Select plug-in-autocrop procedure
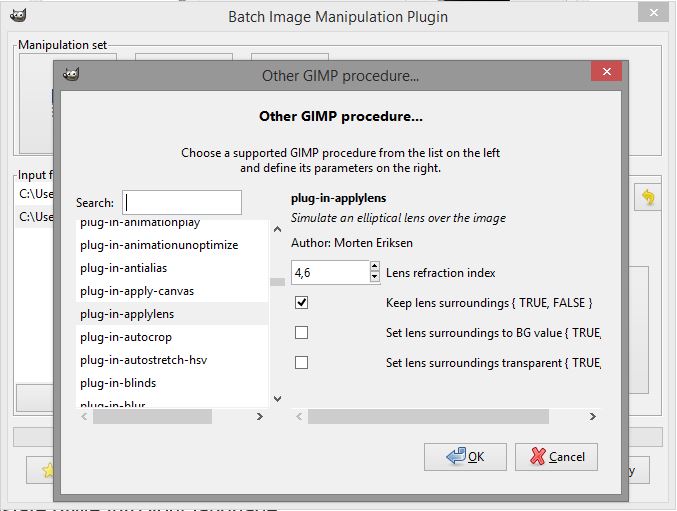This screenshot has height=511, width=677. 172,337
